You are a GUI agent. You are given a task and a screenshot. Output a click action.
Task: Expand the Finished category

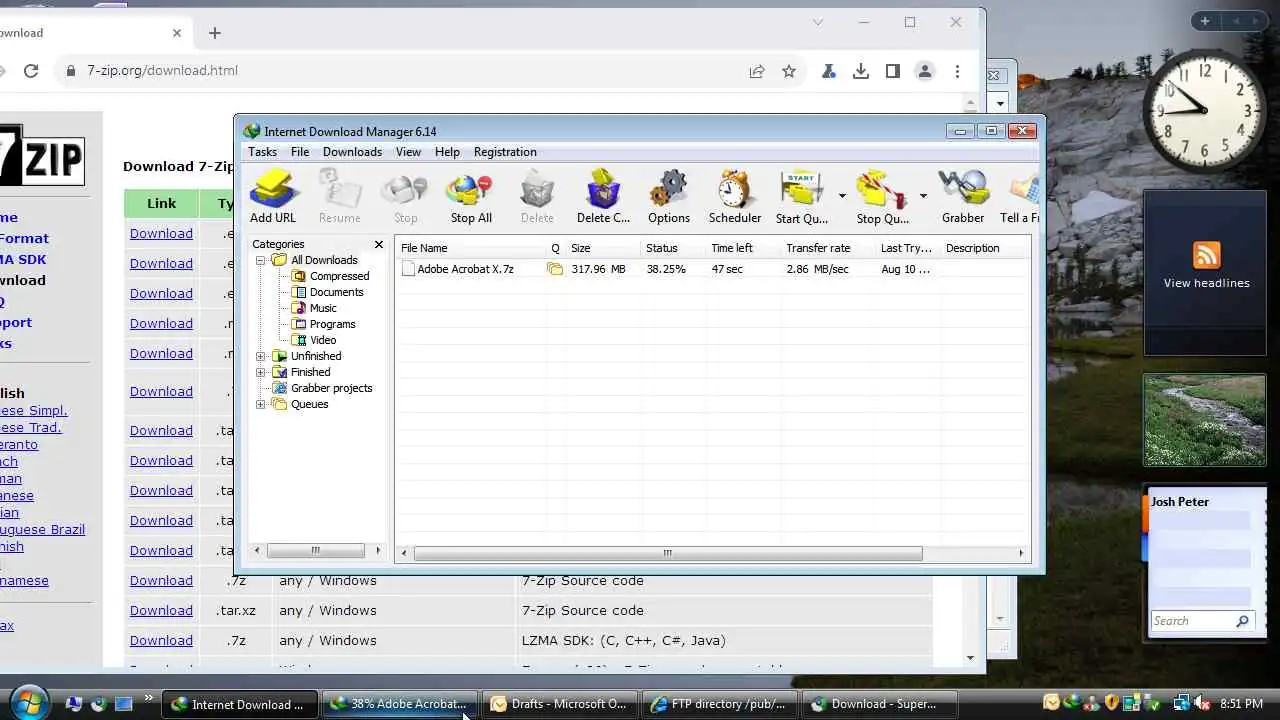point(261,372)
